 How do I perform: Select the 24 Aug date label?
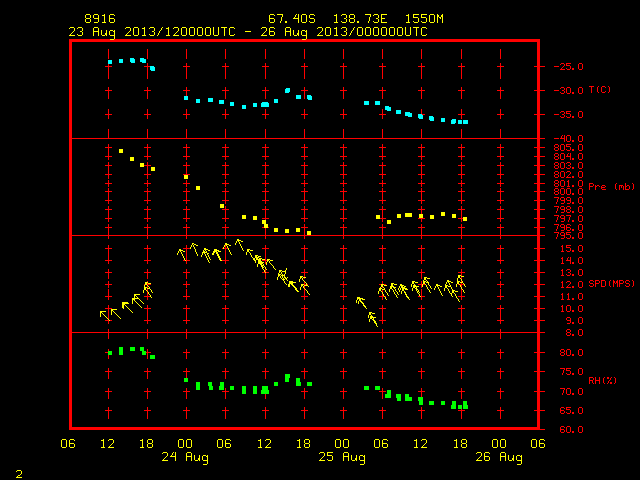pyautogui.click(x=185, y=457)
